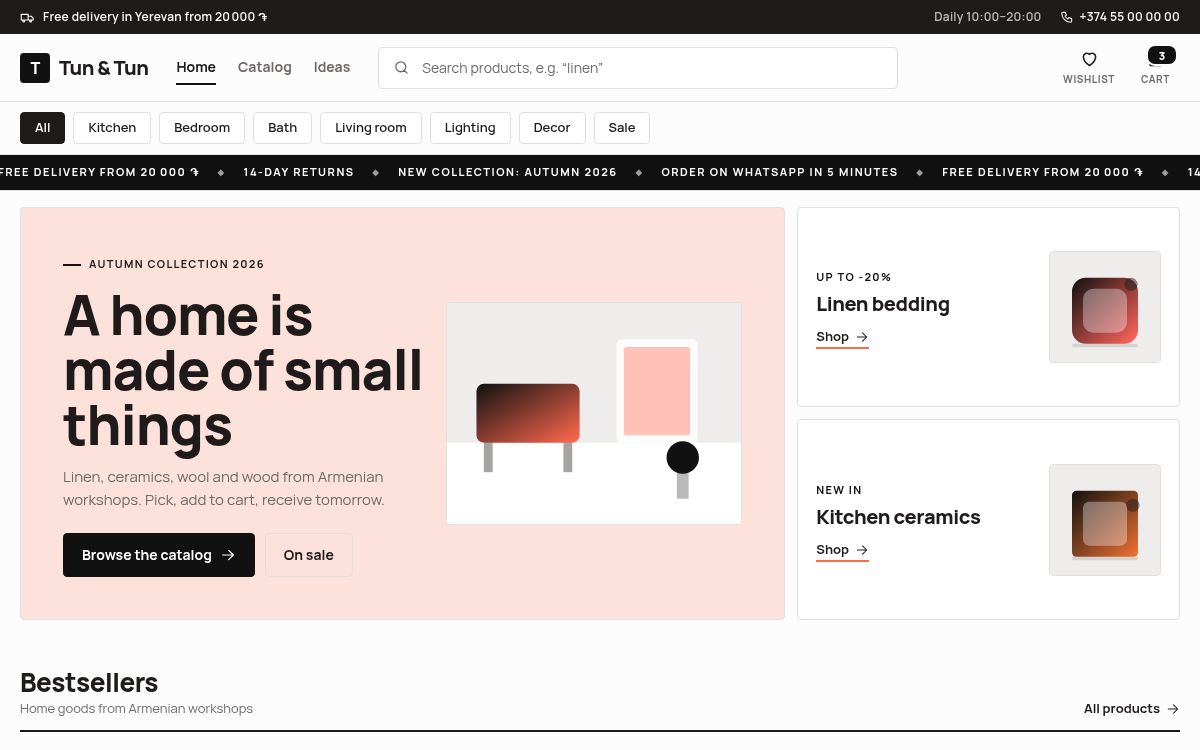Click the 14-DAY RETURNS ticker text
1200x750 pixels.
(x=299, y=172)
